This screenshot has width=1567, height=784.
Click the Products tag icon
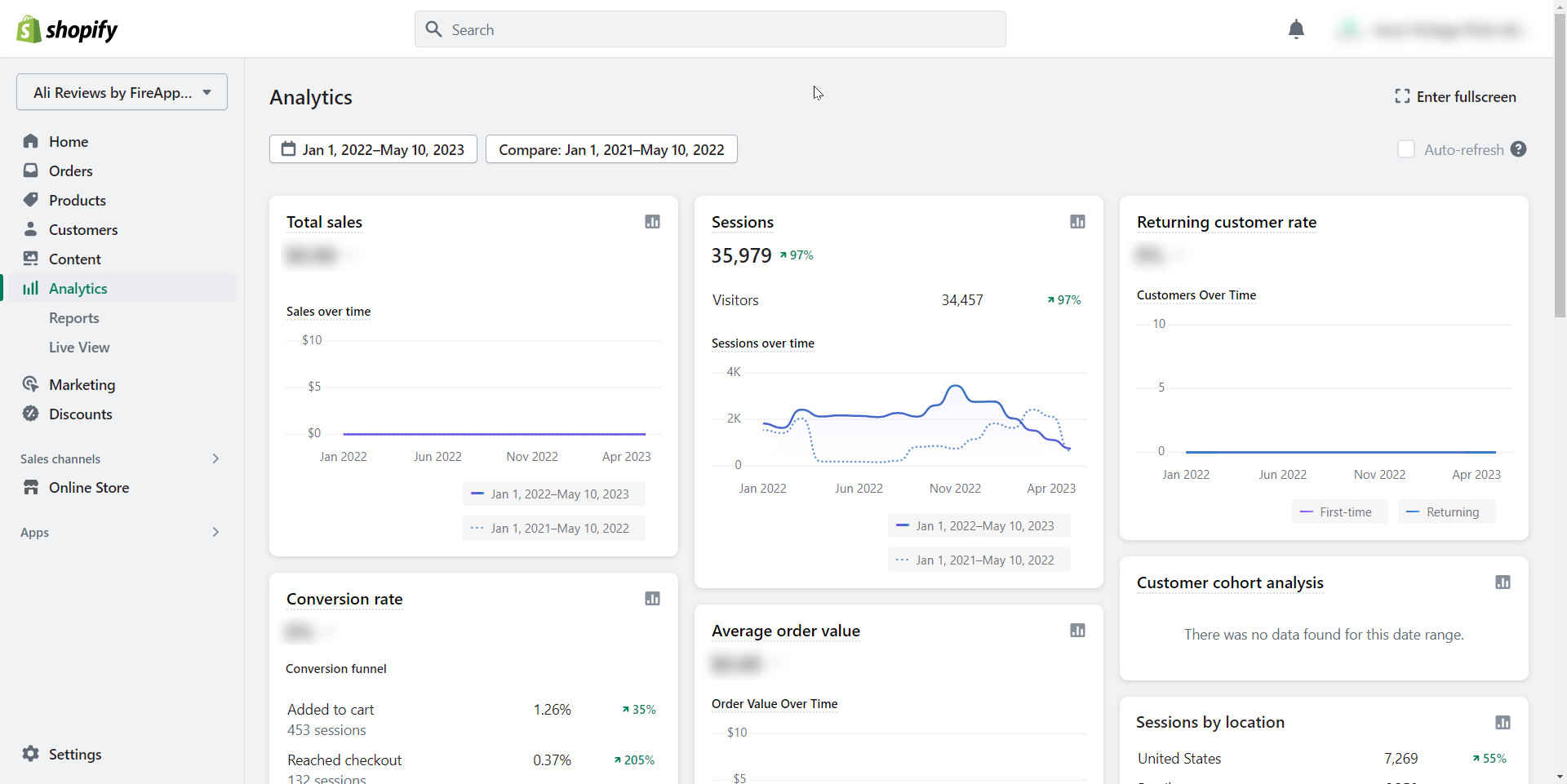[31, 200]
